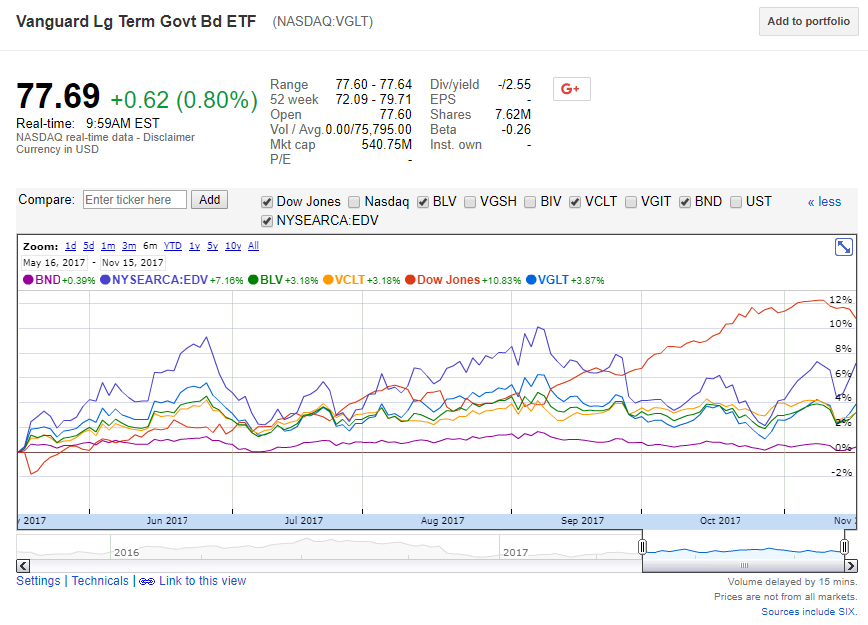Check the UST comparison checkbox

coord(736,202)
